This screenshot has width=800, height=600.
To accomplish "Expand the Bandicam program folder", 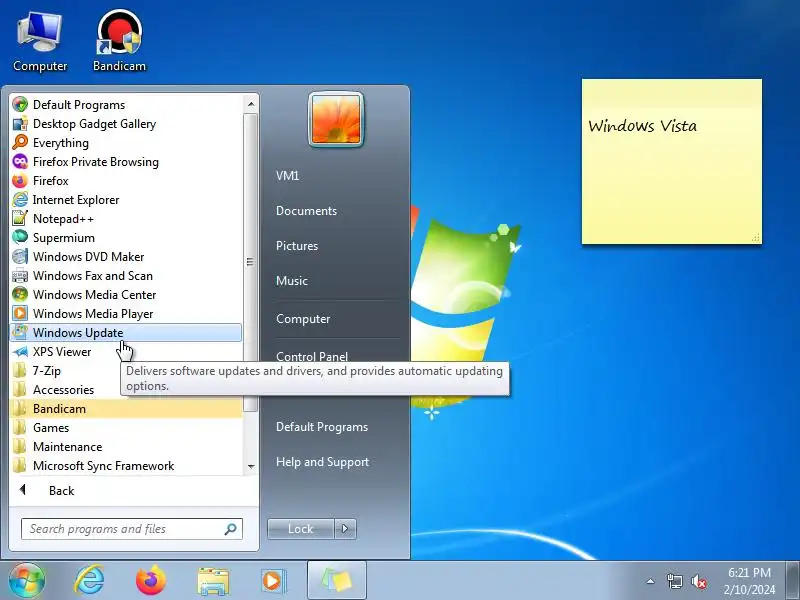I will tap(126, 409).
